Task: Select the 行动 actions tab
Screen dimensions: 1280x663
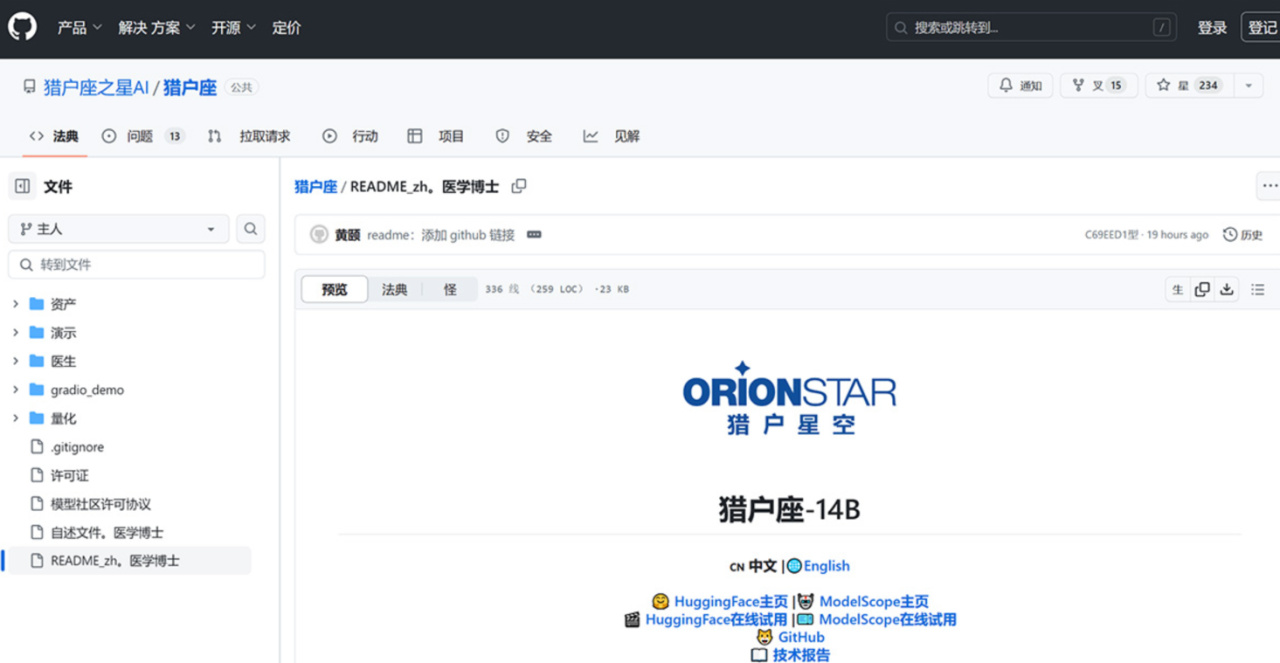Action: (x=350, y=136)
